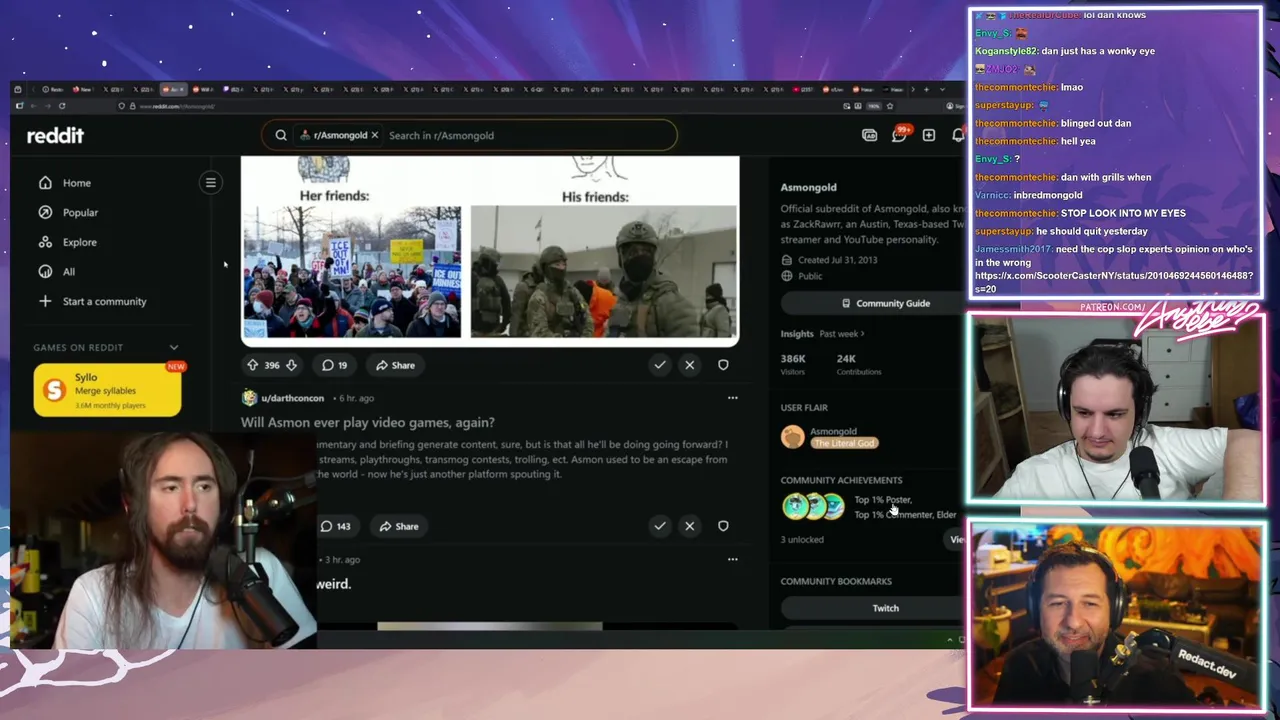Image resolution: width=1280 pixels, height=720 pixels.
Task: Open 'Will Asmon ever play video games, again?'
Action: click(x=367, y=423)
